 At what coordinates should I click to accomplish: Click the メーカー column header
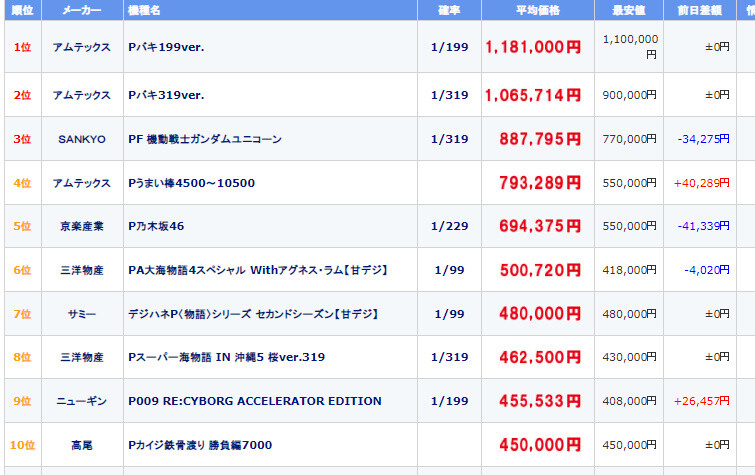pos(81,10)
